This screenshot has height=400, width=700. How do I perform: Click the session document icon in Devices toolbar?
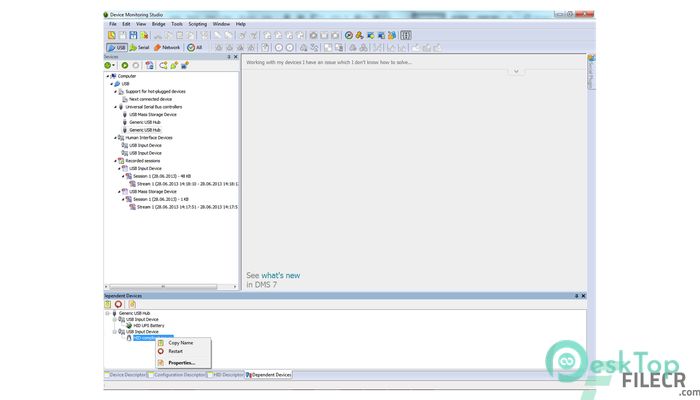(x=149, y=66)
